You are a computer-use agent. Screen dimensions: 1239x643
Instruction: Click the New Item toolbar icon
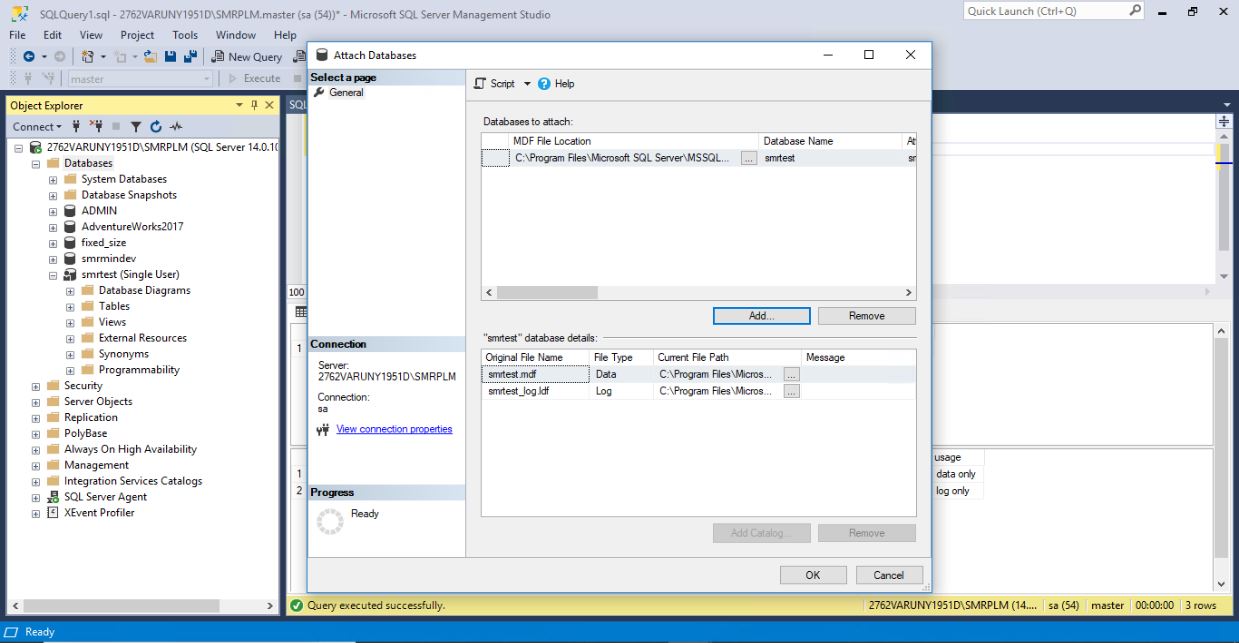(x=88, y=57)
